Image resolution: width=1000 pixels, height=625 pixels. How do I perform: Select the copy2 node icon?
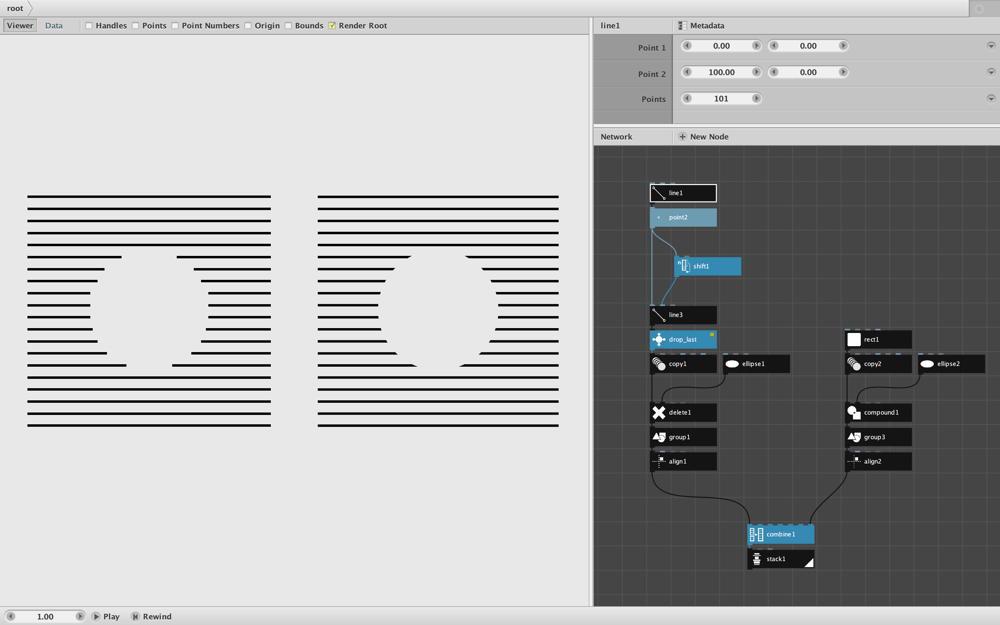(854, 364)
